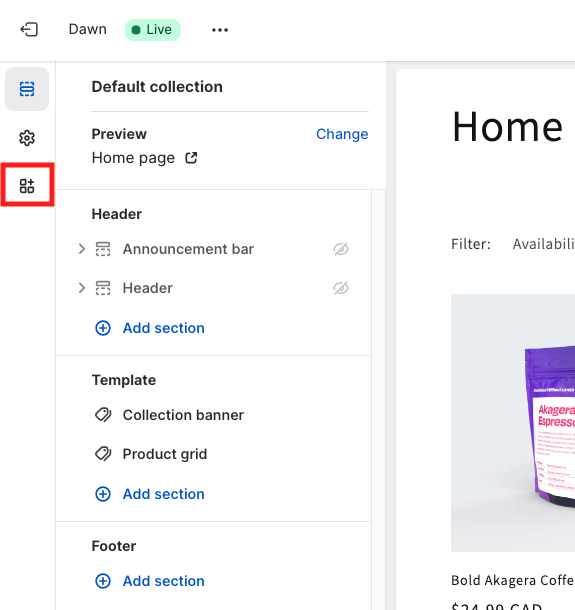Click the Akagera Espresso product image
This screenshot has width=575, height=610.
[513, 422]
